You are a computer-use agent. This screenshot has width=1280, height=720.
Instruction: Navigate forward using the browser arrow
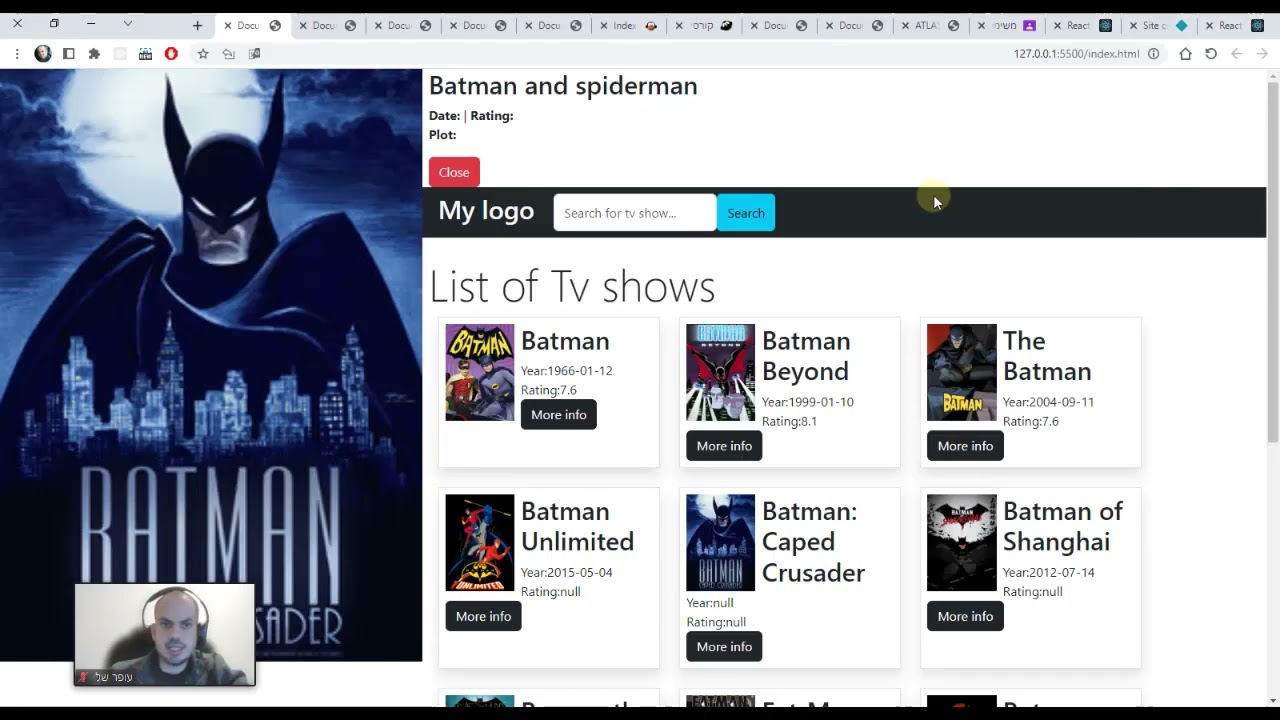point(1262,54)
